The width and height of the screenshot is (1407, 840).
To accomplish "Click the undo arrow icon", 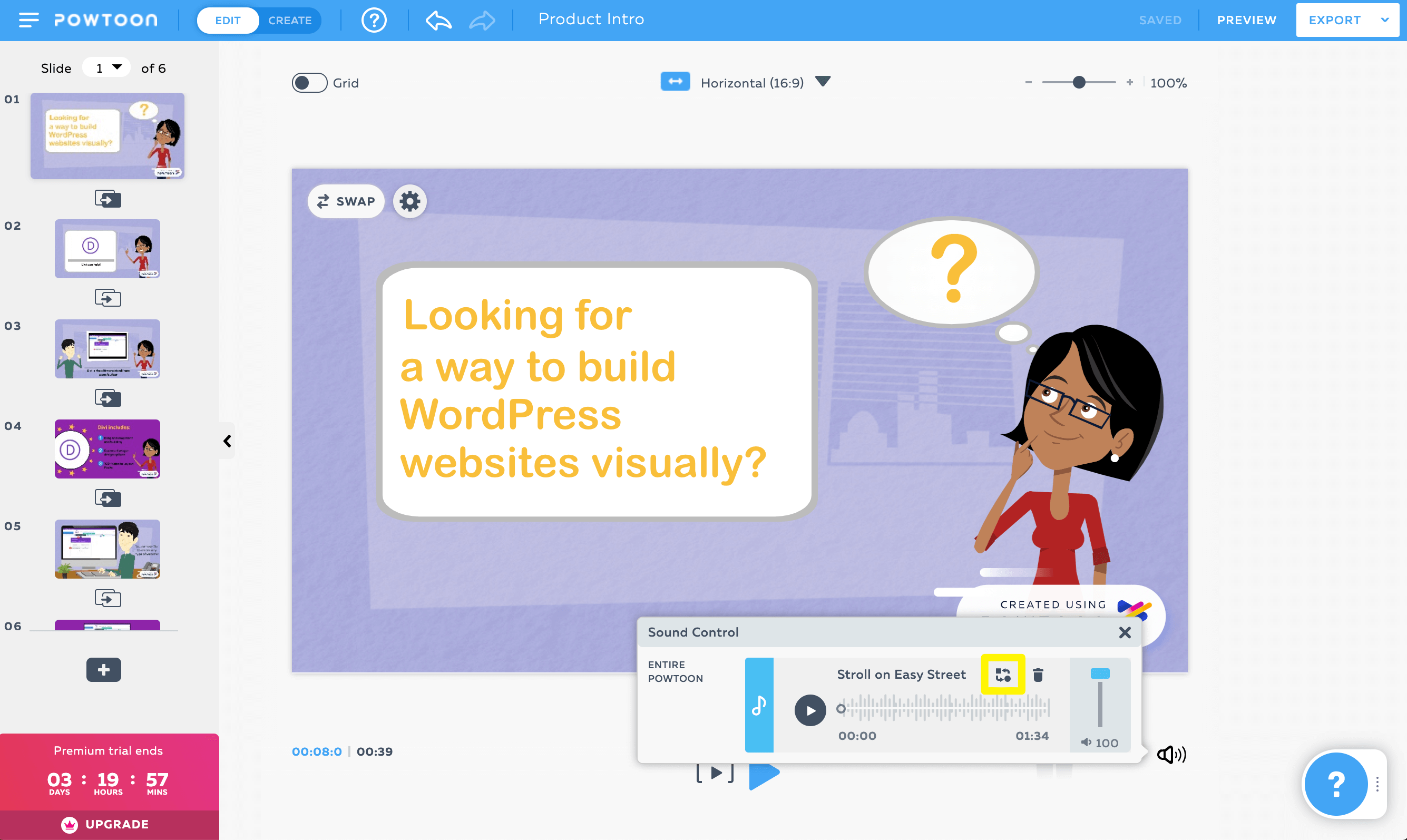I will 438,21.
